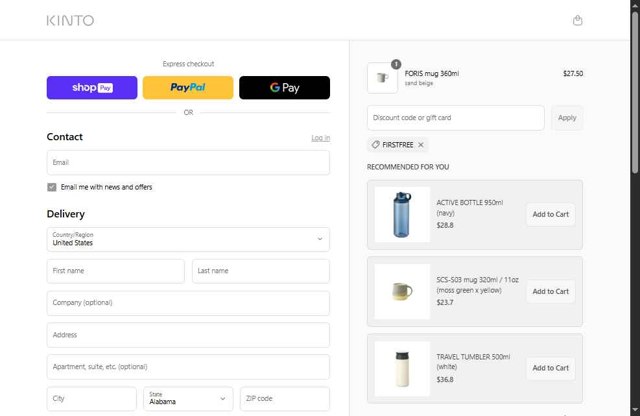Screen dimensions: 640x416
Task: Click the Delivery heading
Action: 66,214
